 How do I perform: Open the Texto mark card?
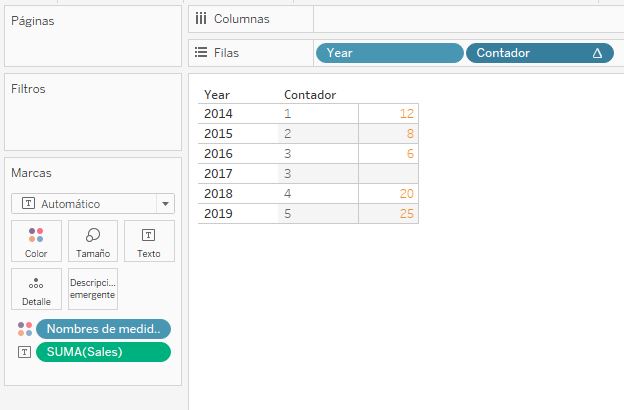pyautogui.click(x=149, y=241)
